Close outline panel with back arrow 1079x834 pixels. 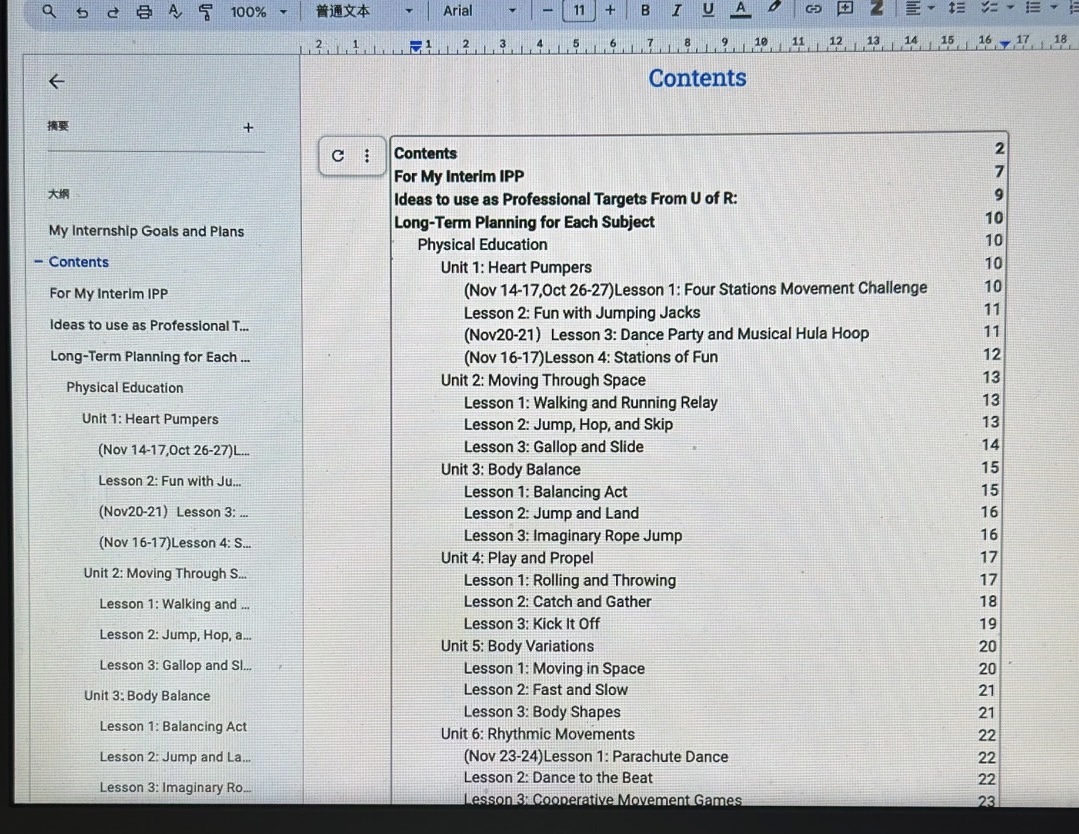[57, 82]
